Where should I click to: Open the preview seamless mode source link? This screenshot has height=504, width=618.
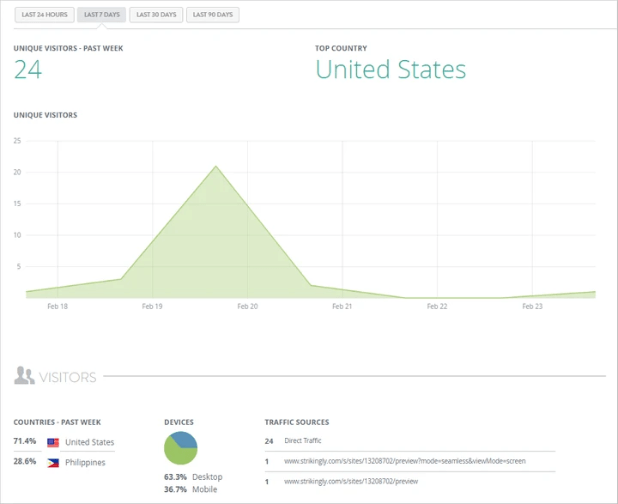404,461
